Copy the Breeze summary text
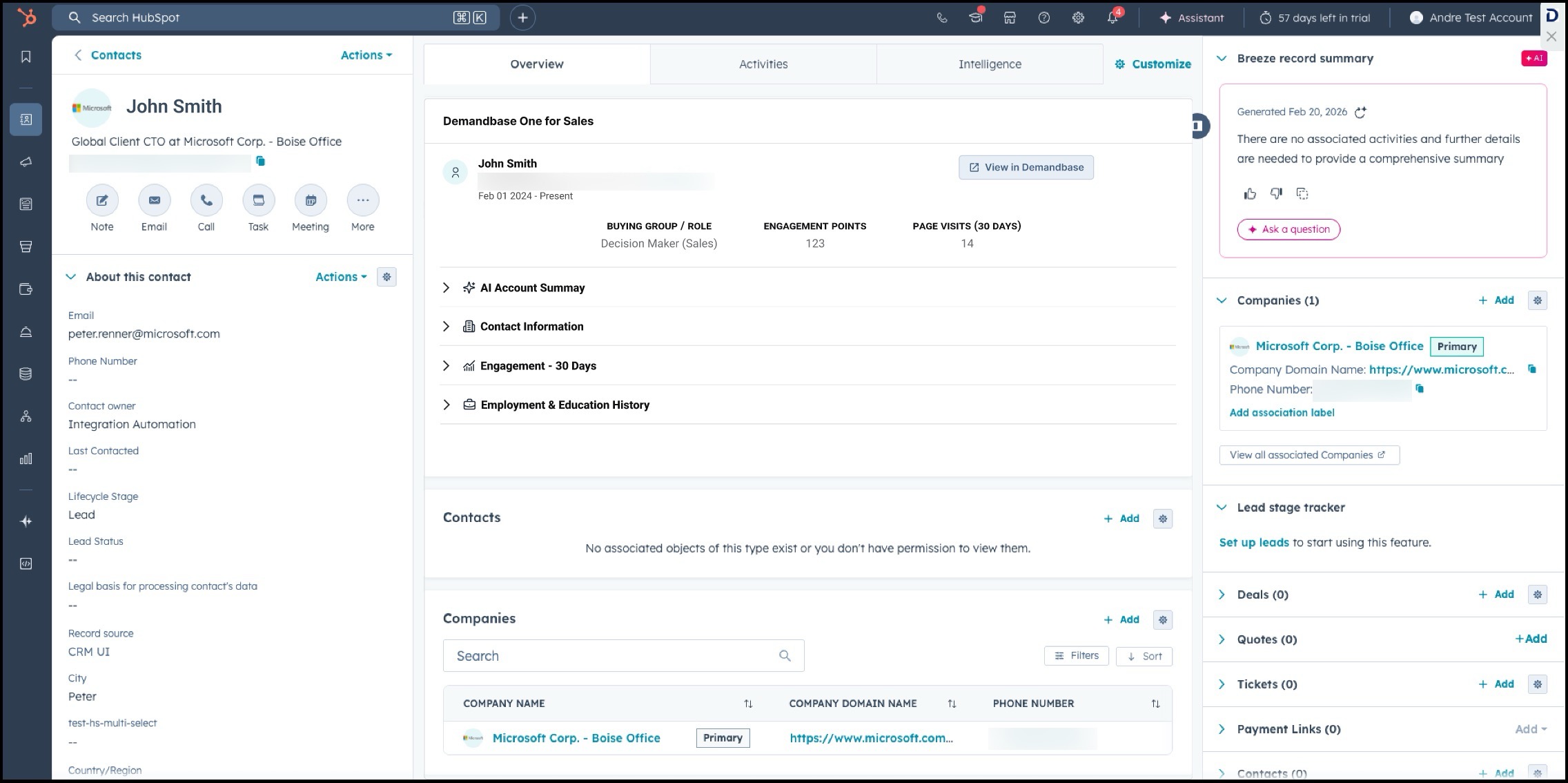 [x=1302, y=194]
